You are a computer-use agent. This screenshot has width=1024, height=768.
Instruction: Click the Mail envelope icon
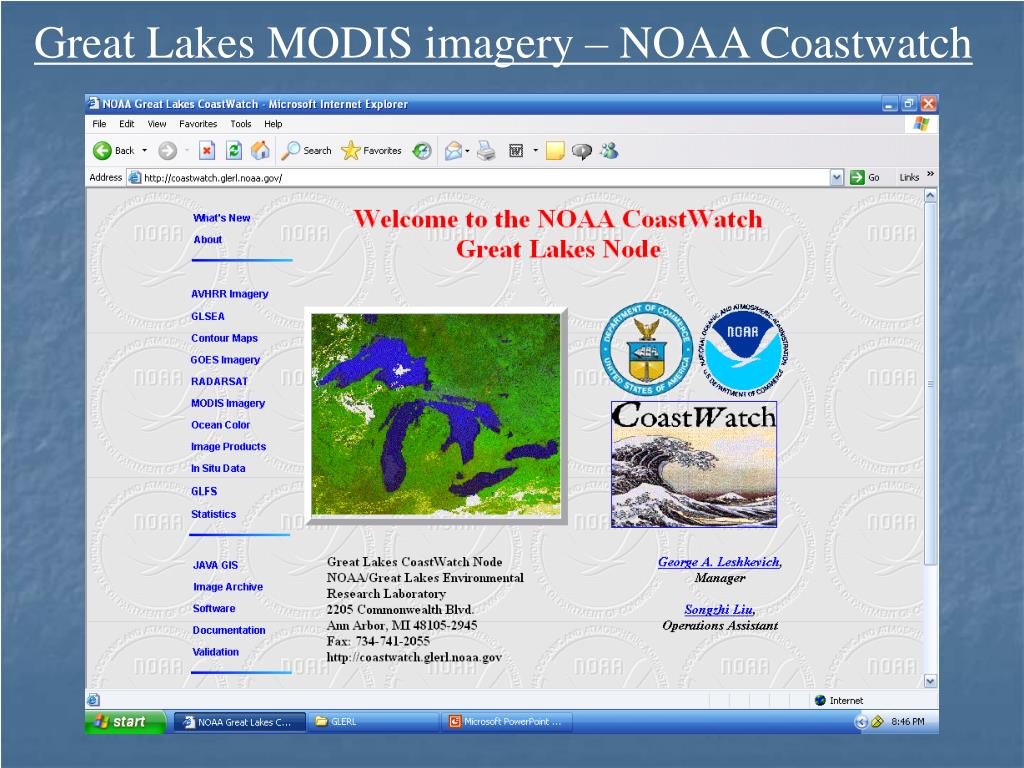453,151
